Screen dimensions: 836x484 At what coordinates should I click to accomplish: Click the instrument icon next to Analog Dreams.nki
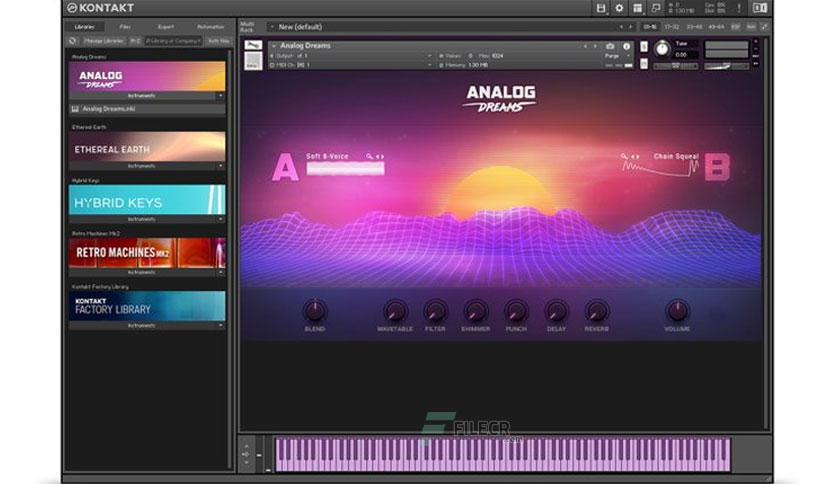(75, 109)
